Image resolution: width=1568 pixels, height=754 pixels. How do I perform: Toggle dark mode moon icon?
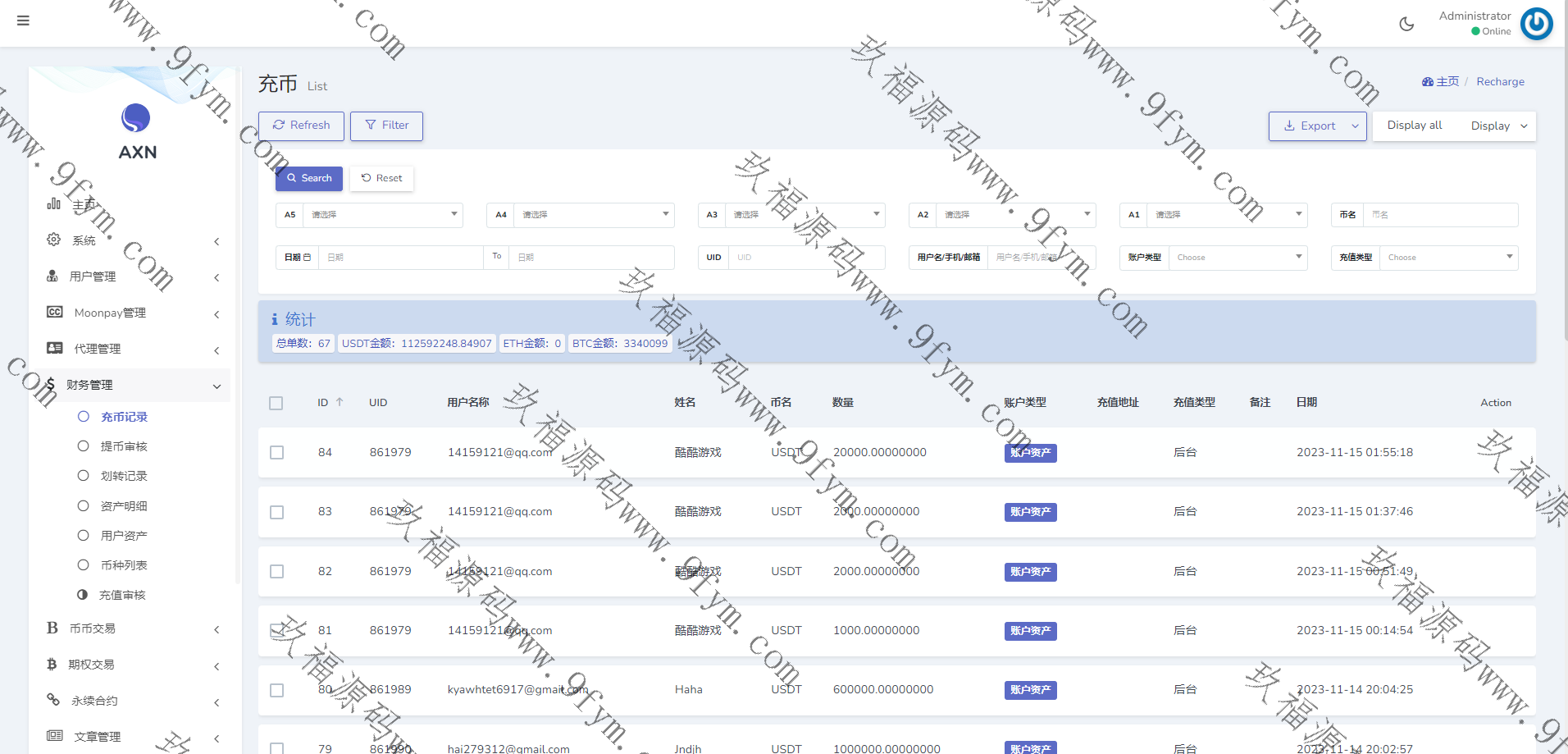(x=1406, y=24)
